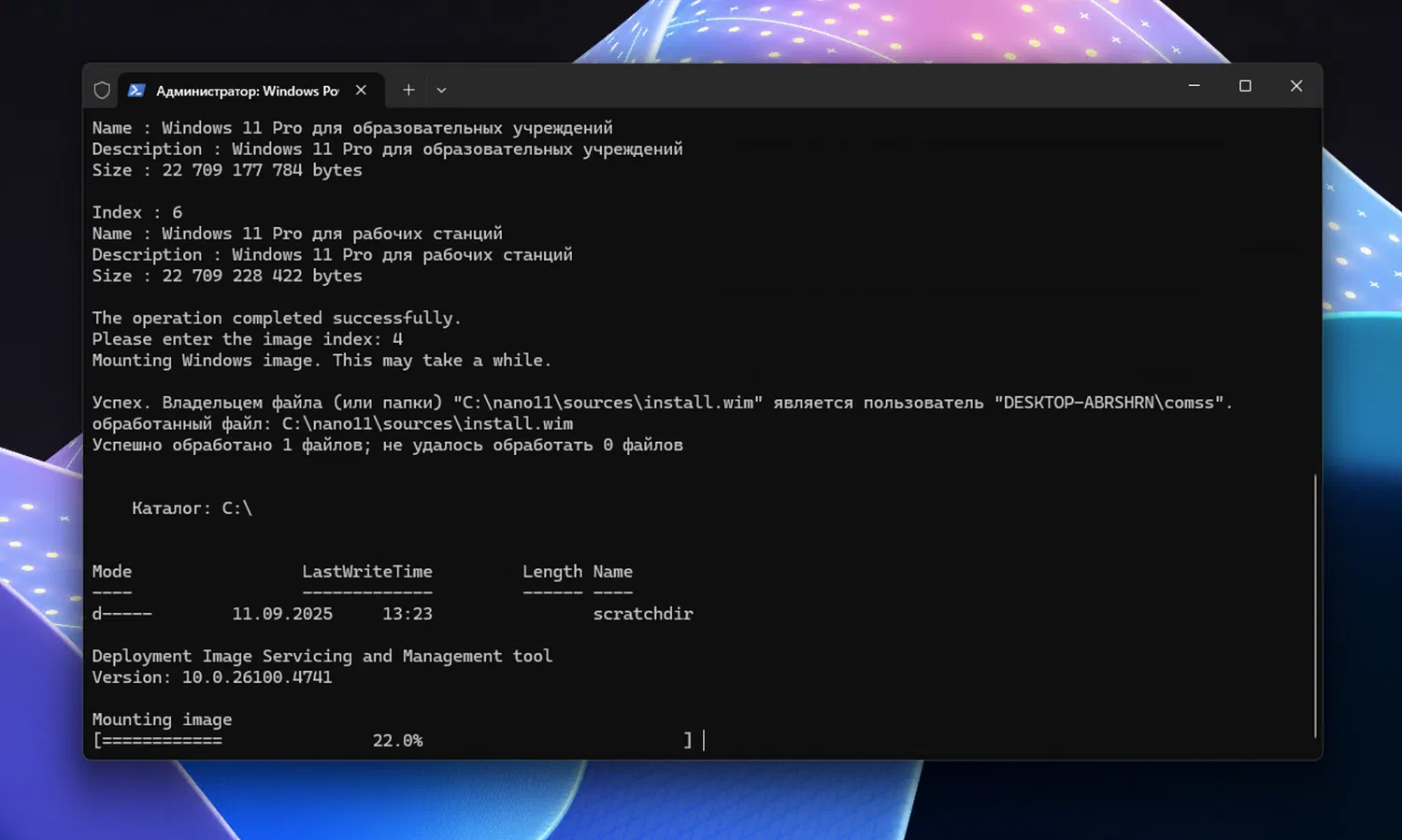
Task: Maximize the terminal window
Action: point(1245,86)
